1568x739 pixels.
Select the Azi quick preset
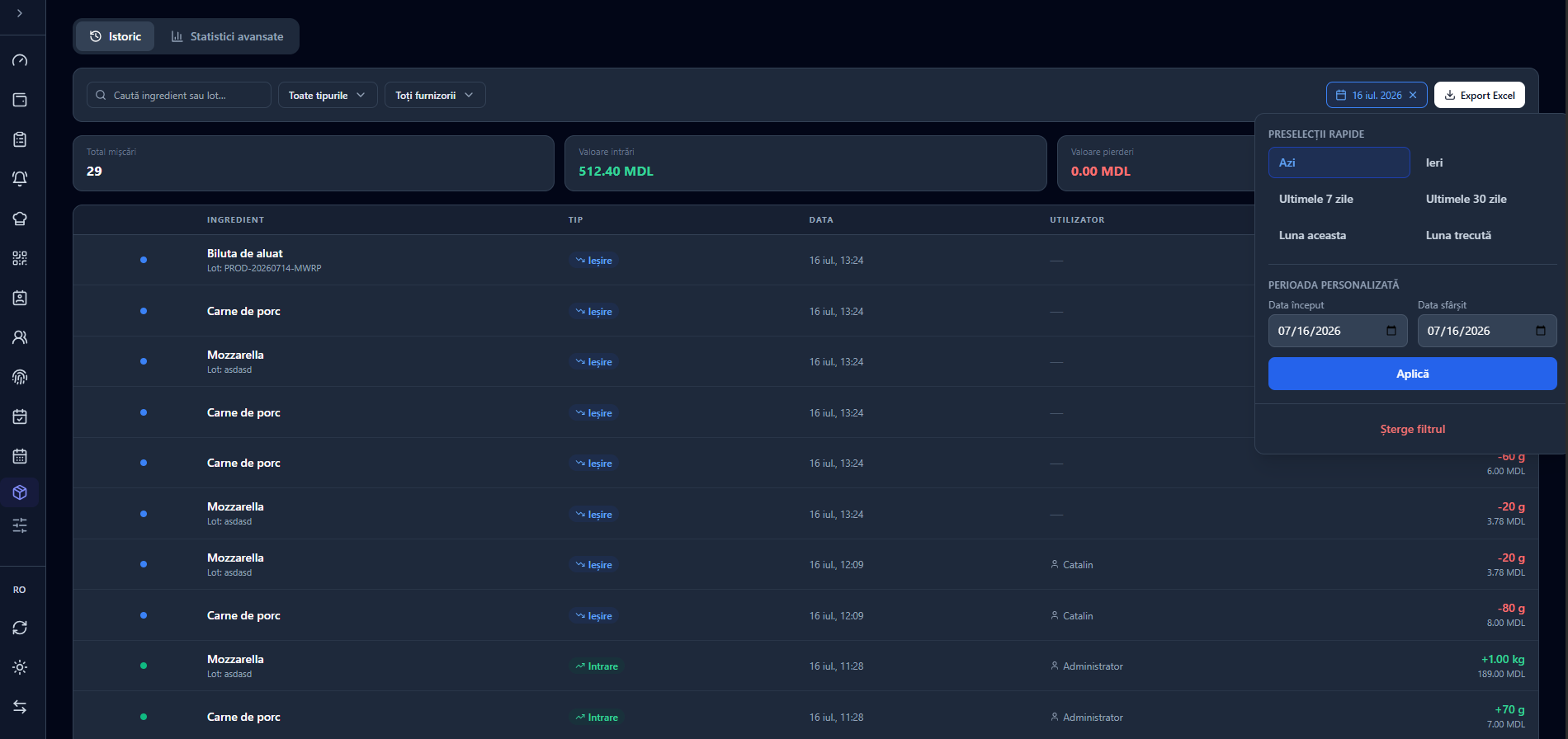(x=1339, y=162)
